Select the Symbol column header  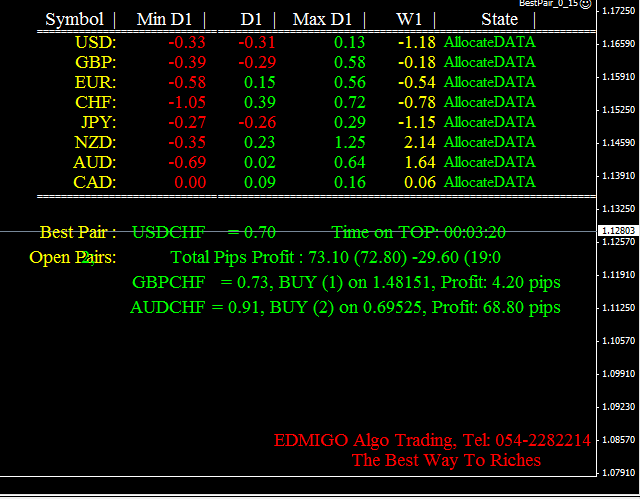74,19
